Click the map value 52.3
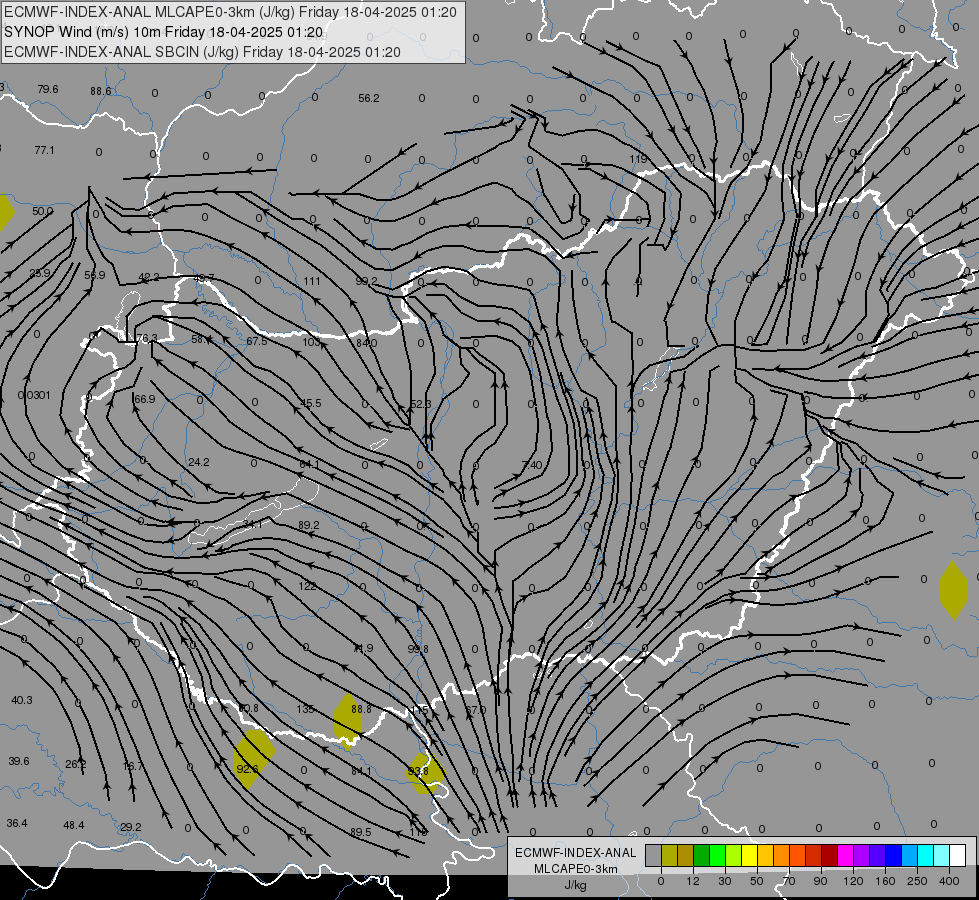979x900 pixels. pyautogui.click(x=420, y=404)
